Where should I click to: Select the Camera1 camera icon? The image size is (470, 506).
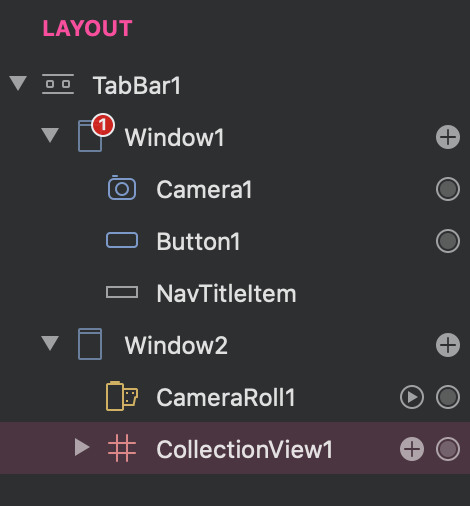122,188
